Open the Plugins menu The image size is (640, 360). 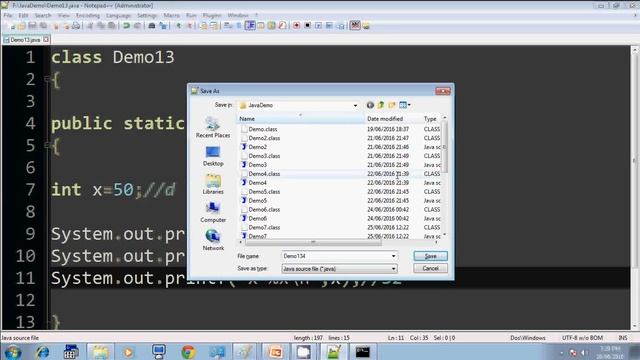(212, 15)
